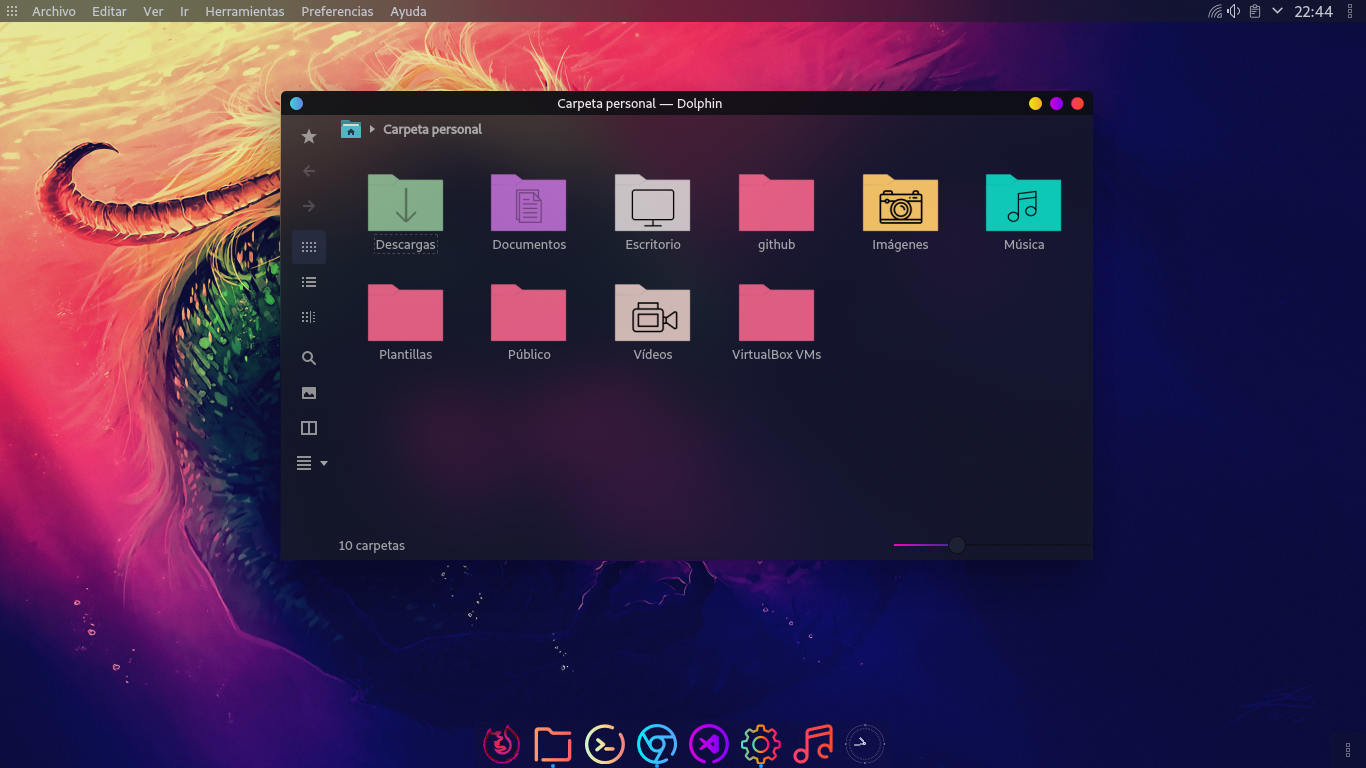Select the VirtualBox VMs folder
1366x768 pixels.
(x=776, y=322)
